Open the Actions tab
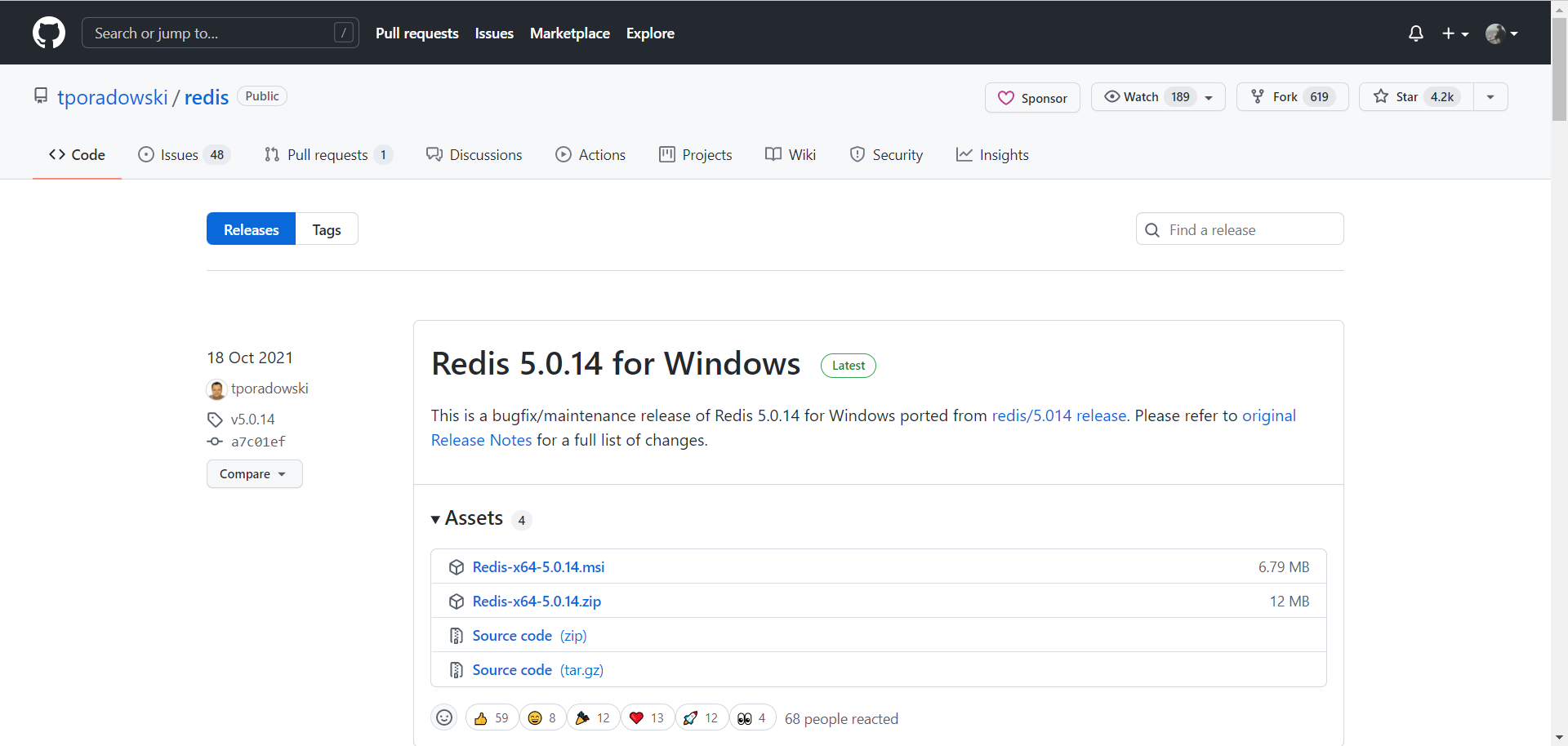 point(590,155)
